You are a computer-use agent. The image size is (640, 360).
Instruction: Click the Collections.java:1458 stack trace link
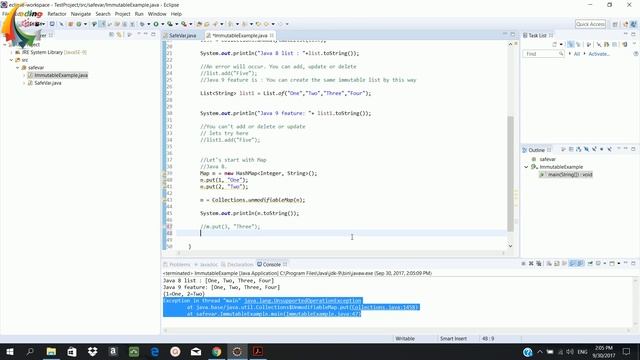point(384,307)
